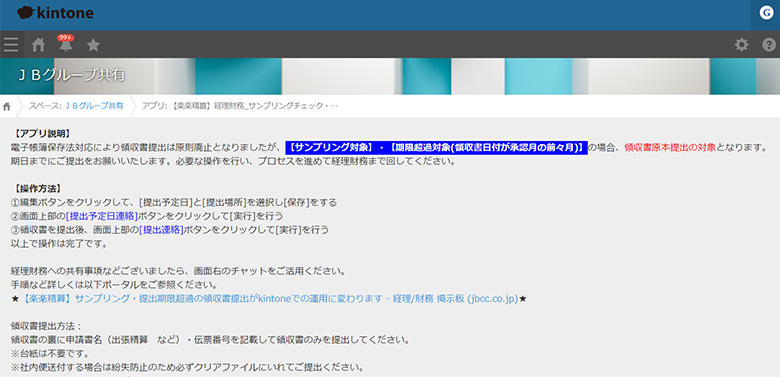This screenshot has width=780, height=377.
Task: Open the JBグループ共有 space breadcrumb link
Action: (95, 106)
